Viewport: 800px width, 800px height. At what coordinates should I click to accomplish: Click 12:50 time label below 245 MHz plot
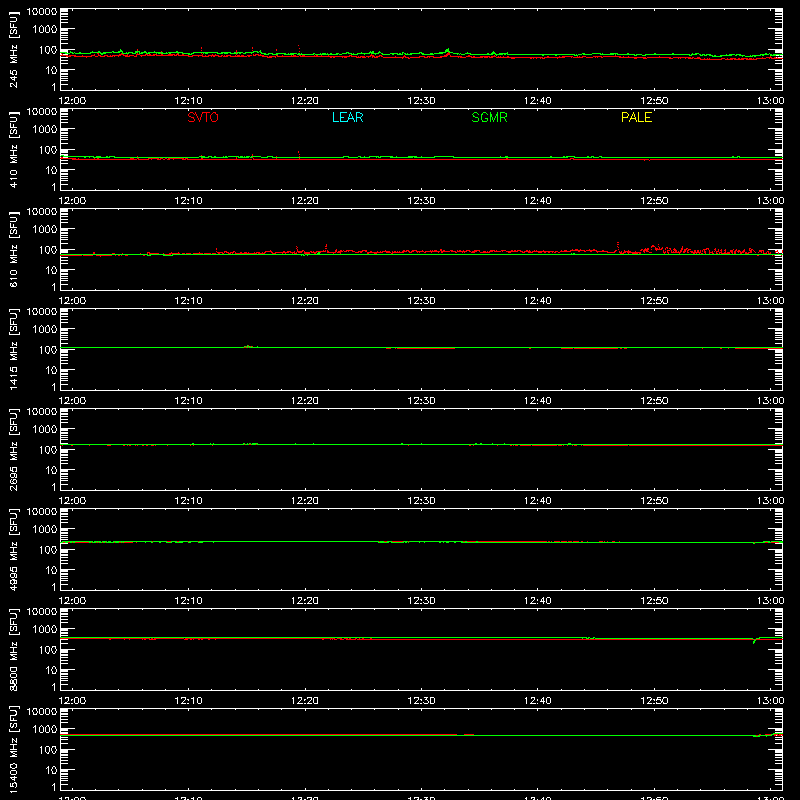(654, 101)
